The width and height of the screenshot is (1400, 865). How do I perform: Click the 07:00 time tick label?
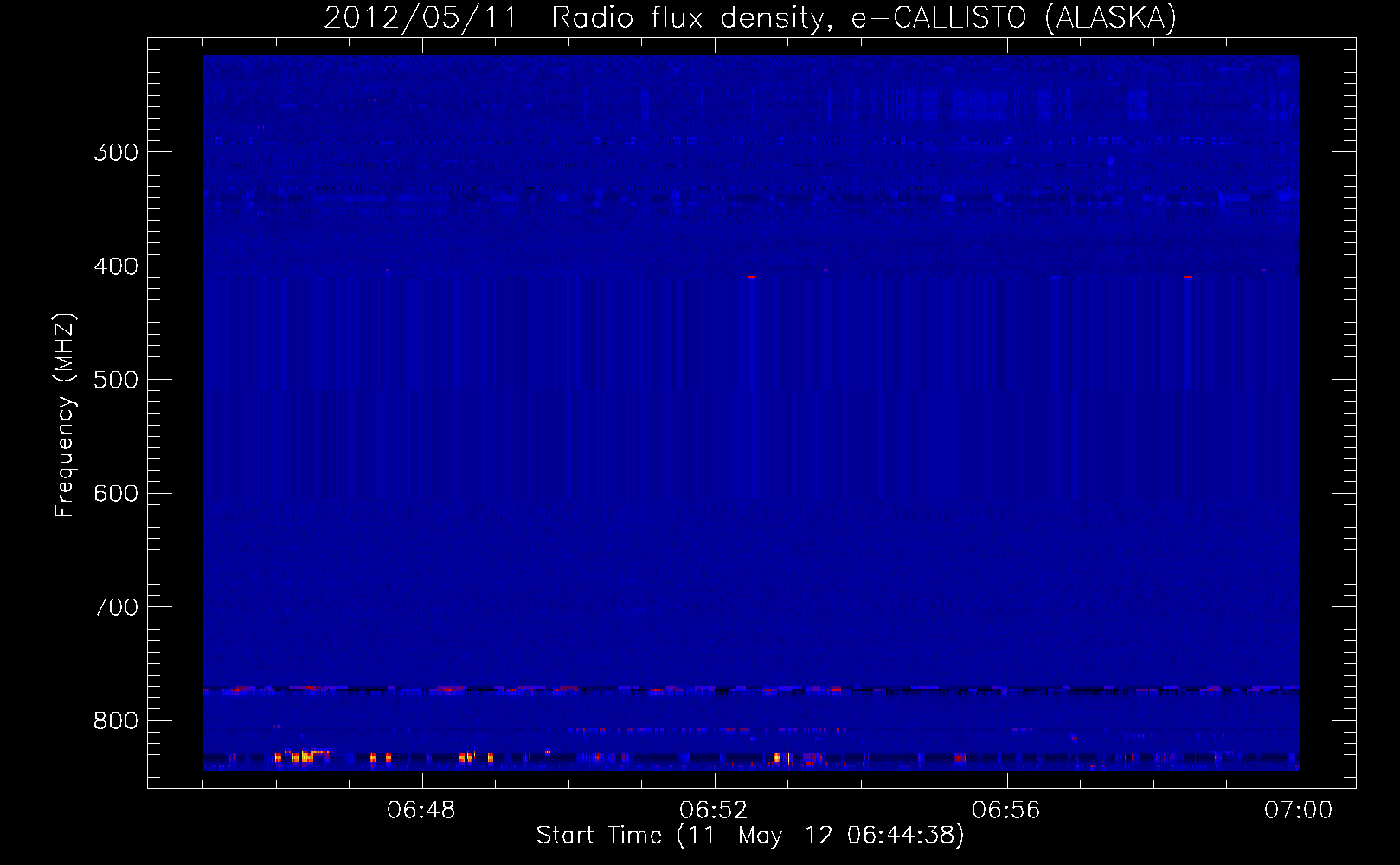click(1299, 810)
